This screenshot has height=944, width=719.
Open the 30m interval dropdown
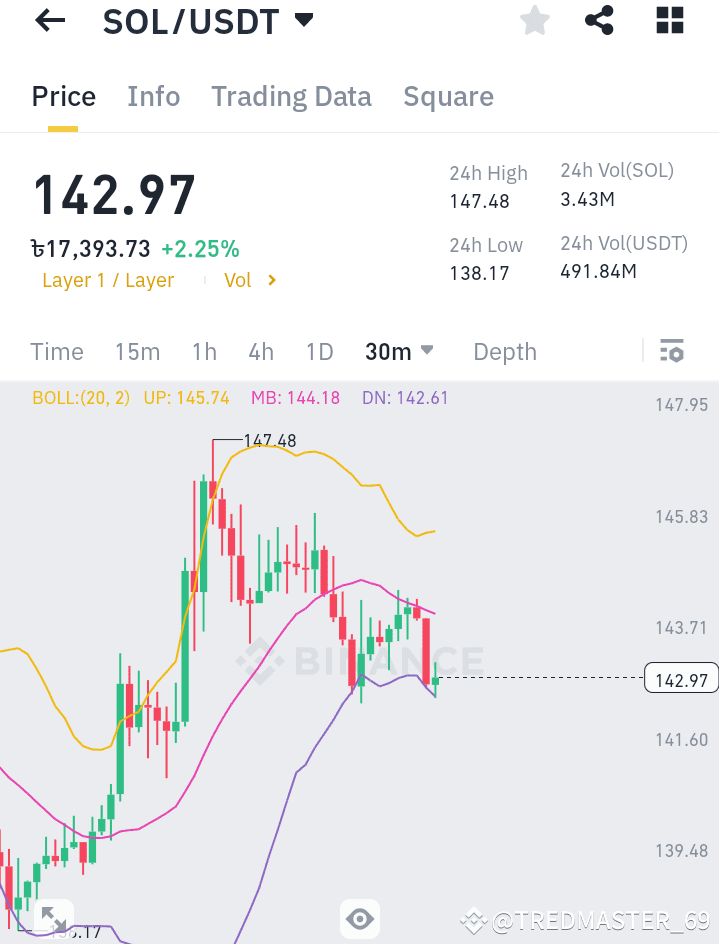point(398,351)
